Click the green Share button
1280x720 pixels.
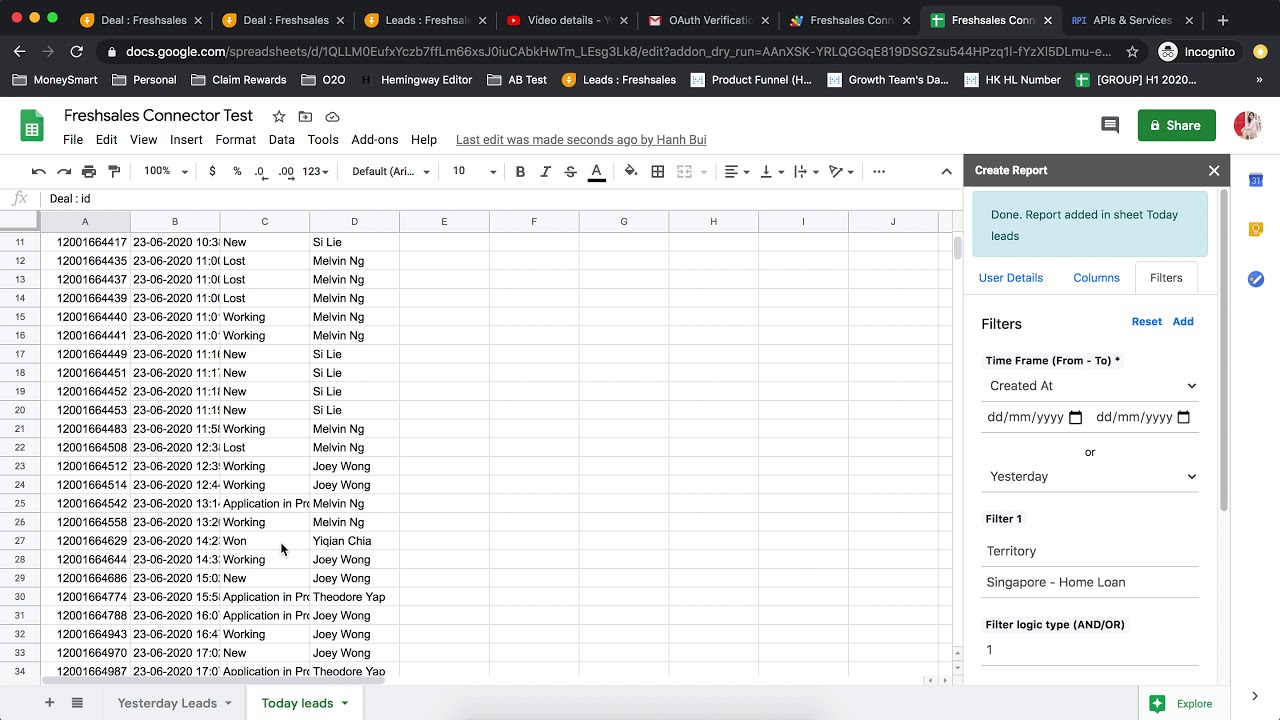point(1176,125)
